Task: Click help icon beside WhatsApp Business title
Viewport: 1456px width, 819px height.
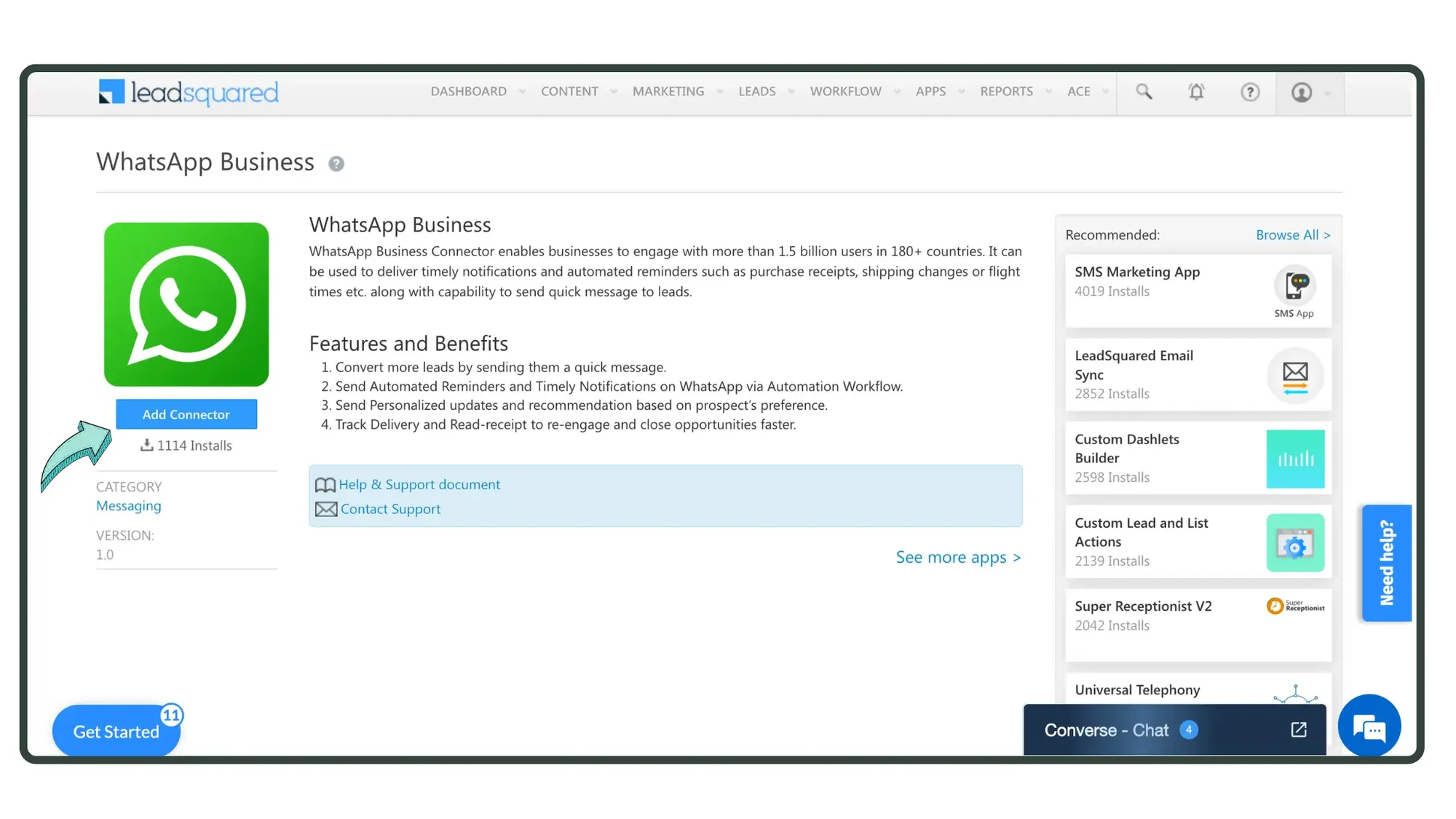Action: point(336,164)
